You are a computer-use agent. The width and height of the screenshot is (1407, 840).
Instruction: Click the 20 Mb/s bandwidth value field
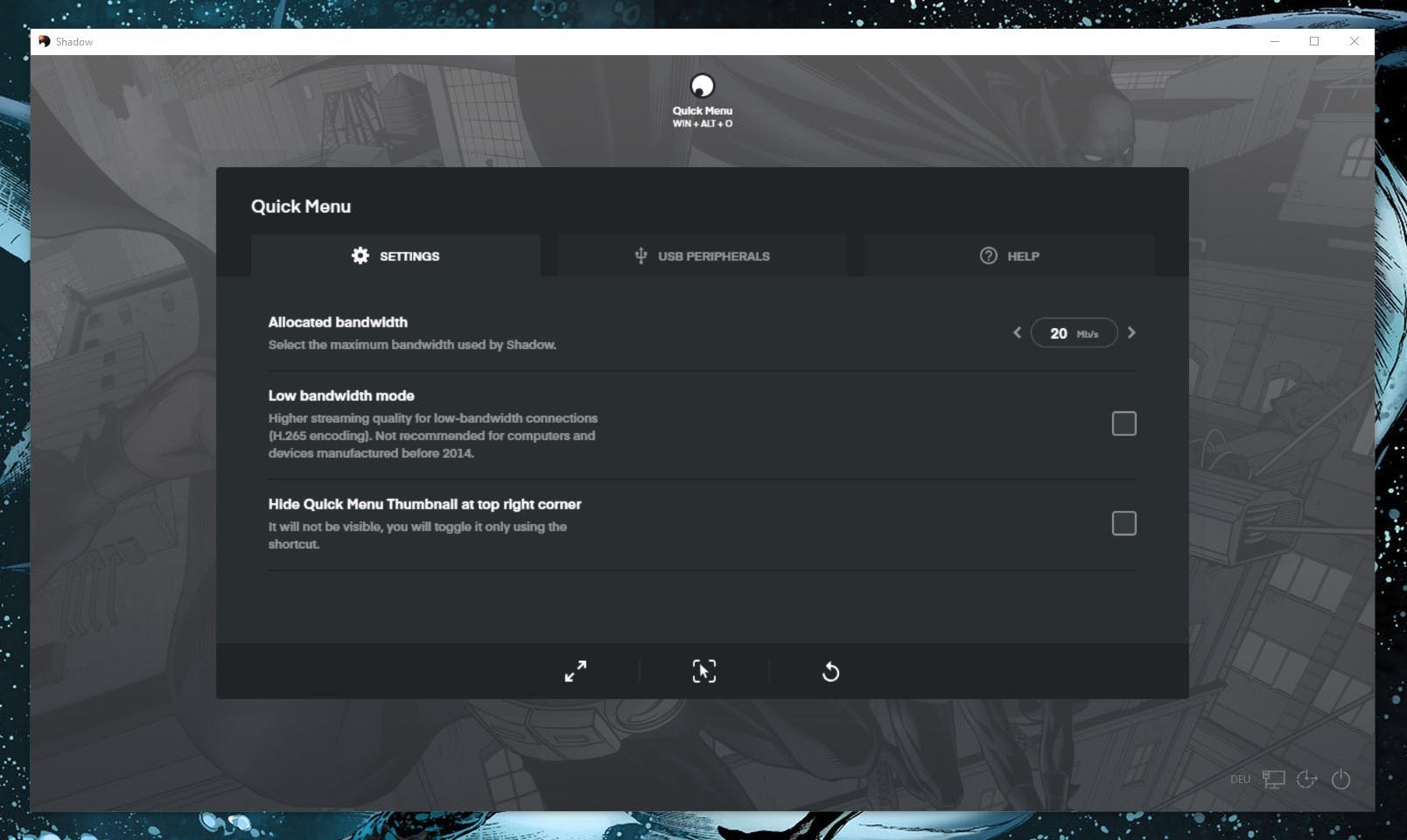1074,332
